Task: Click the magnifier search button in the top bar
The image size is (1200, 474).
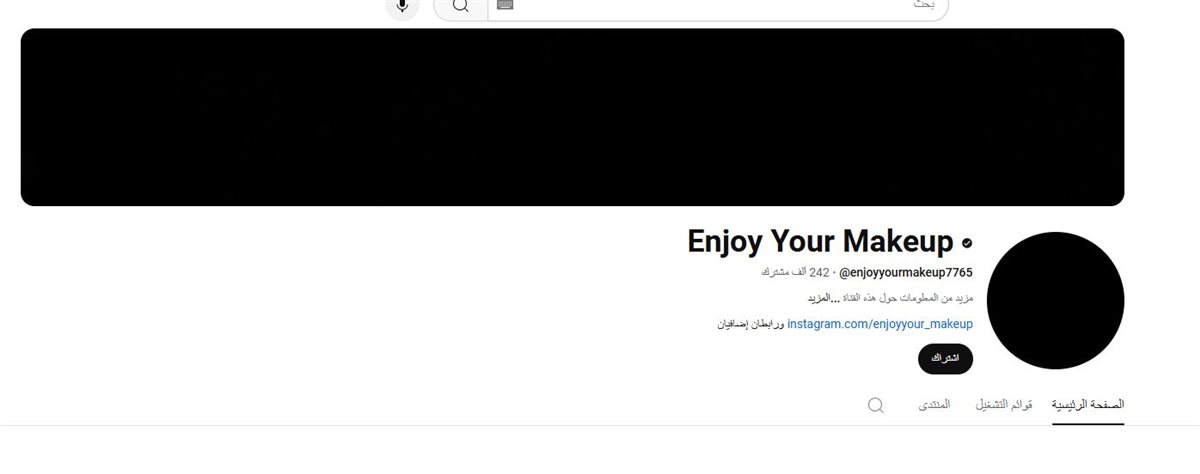Action: click(x=460, y=5)
